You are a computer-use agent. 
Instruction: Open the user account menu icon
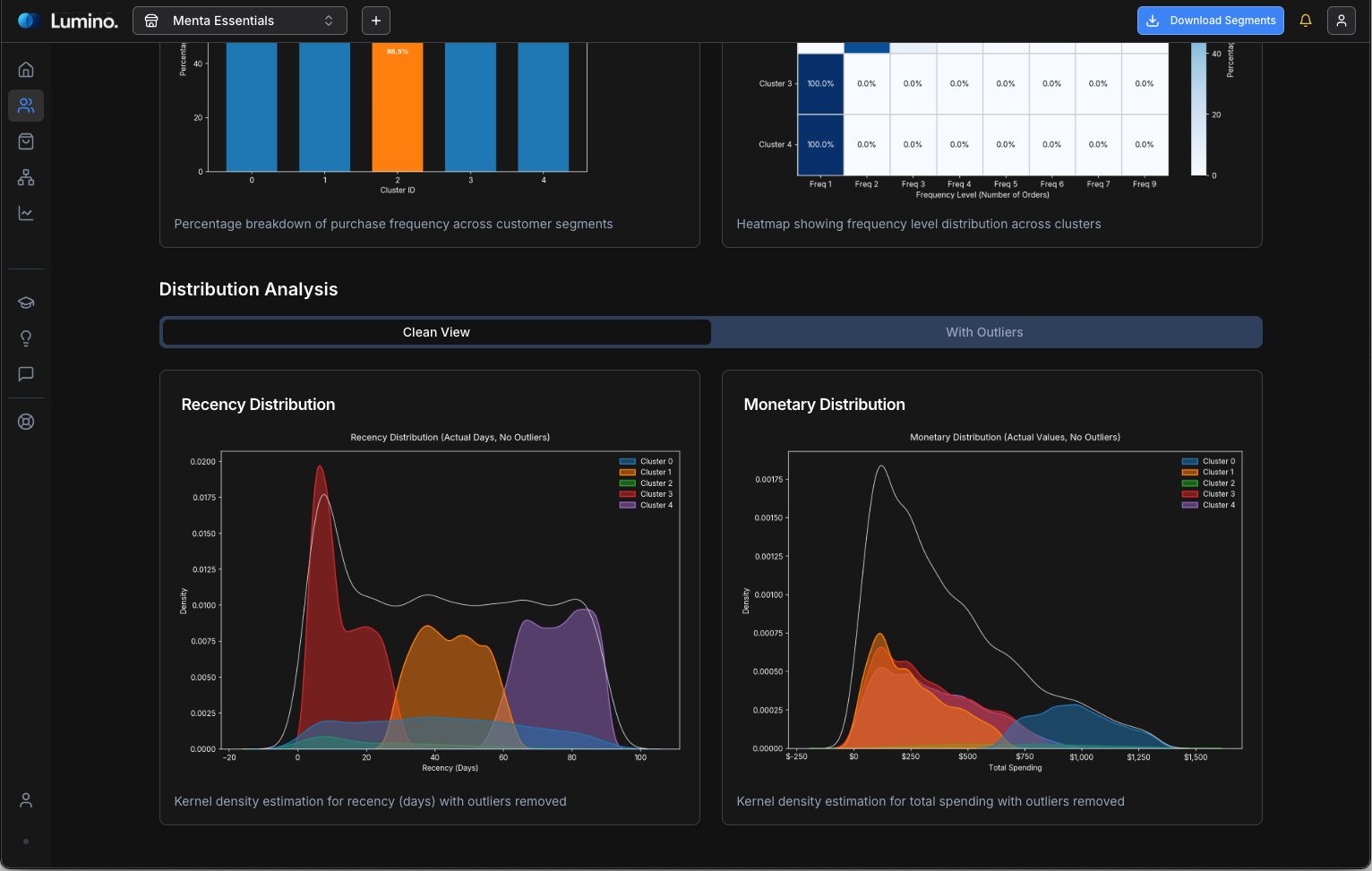pos(1342,21)
